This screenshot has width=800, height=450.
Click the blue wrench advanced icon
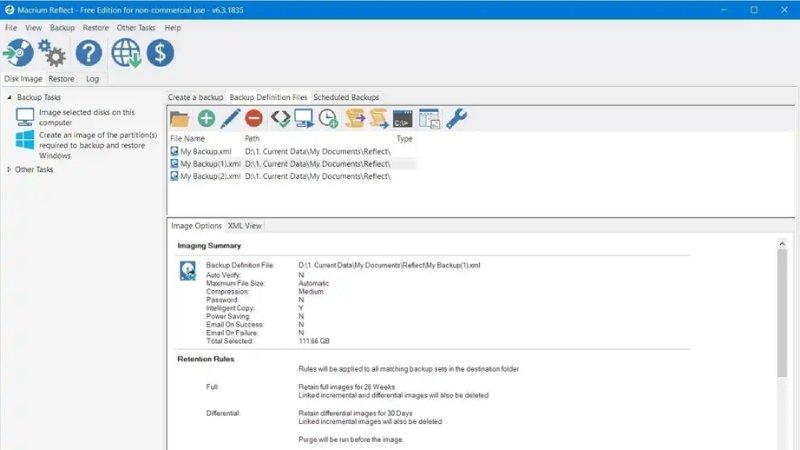(x=456, y=118)
